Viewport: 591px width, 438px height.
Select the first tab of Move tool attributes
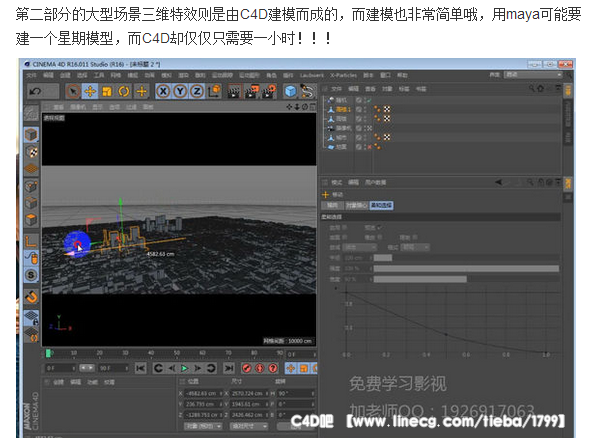tap(332, 205)
